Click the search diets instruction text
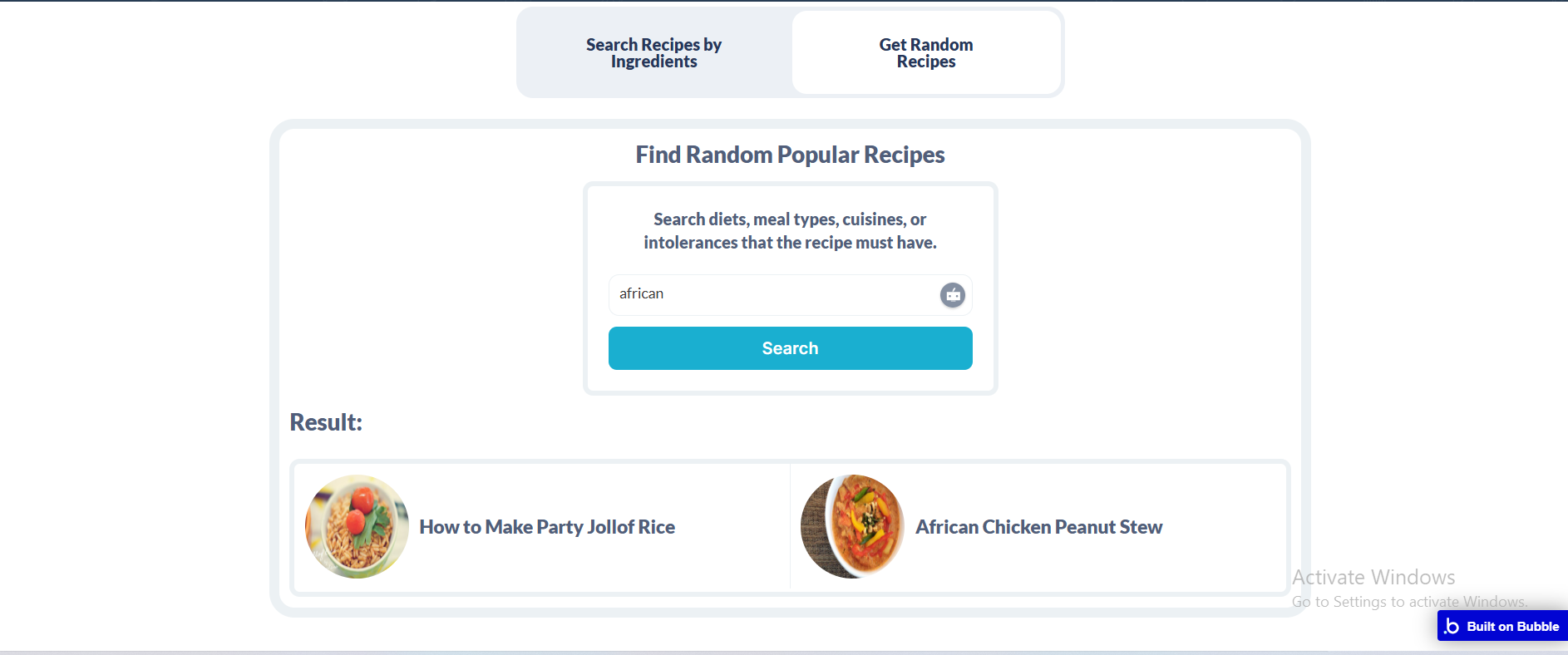The width and height of the screenshot is (1568, 655). [790, 231]
